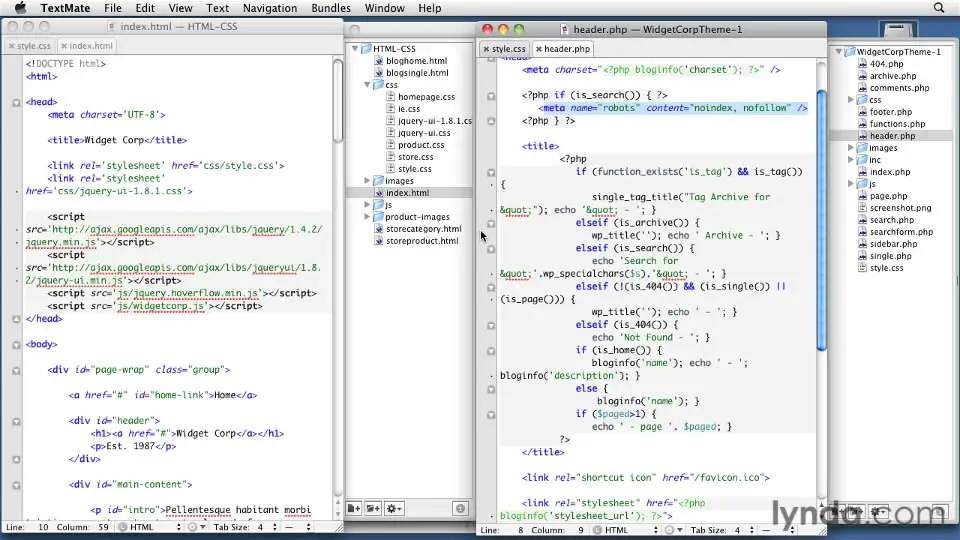
Task: Open store.css file
Action: tap(415, 157)
